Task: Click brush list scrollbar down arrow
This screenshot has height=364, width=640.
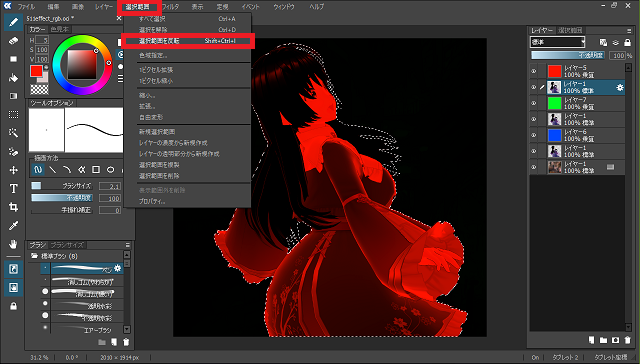Action: 127,329
